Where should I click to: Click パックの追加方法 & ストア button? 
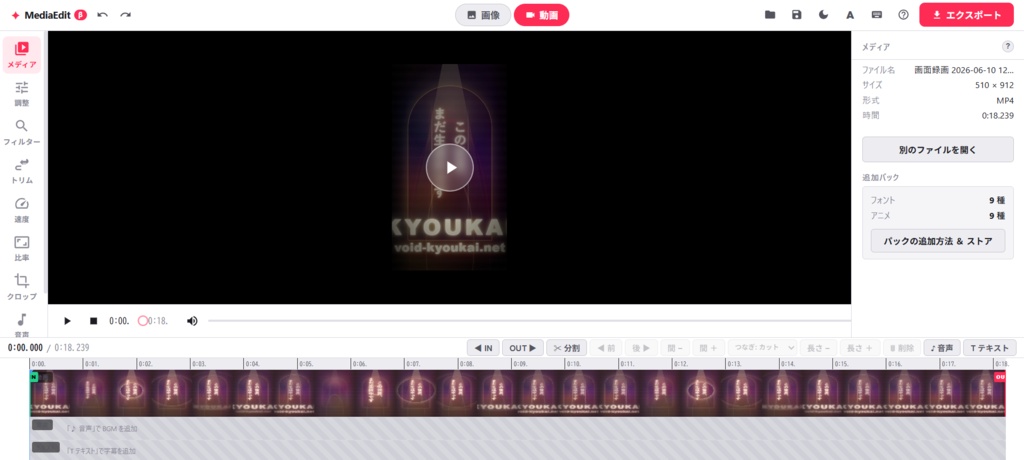pos(938,241)
